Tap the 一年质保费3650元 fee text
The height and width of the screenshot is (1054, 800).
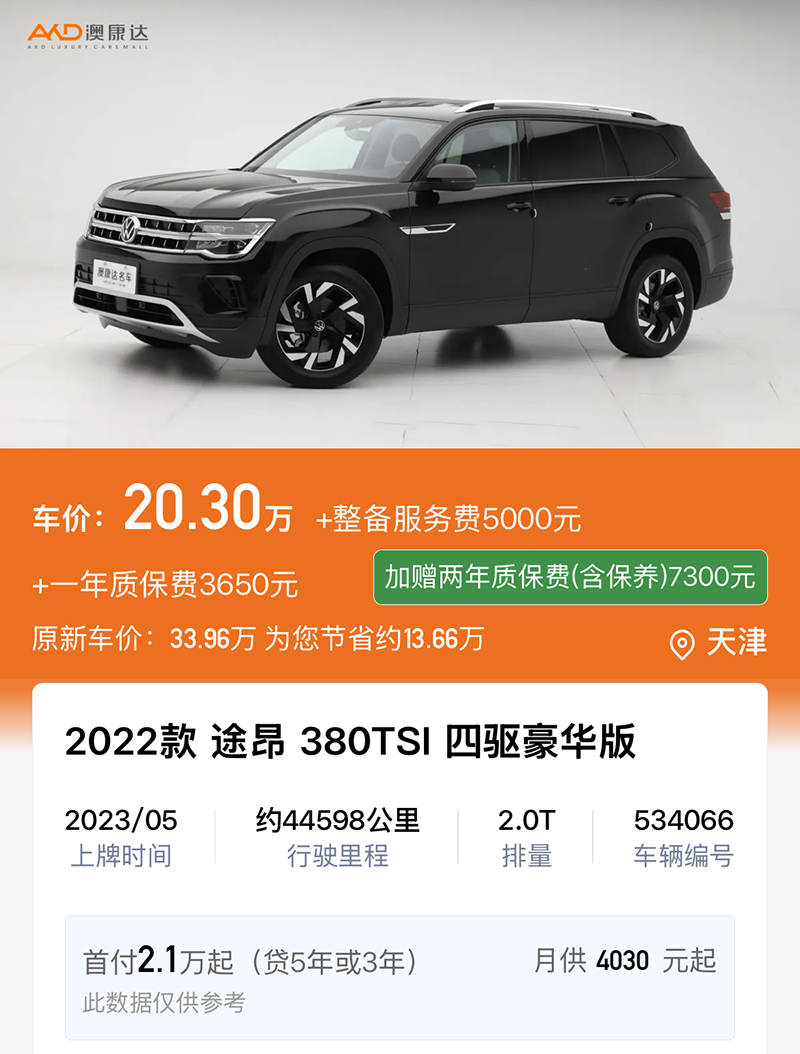(x=165, y=584)
